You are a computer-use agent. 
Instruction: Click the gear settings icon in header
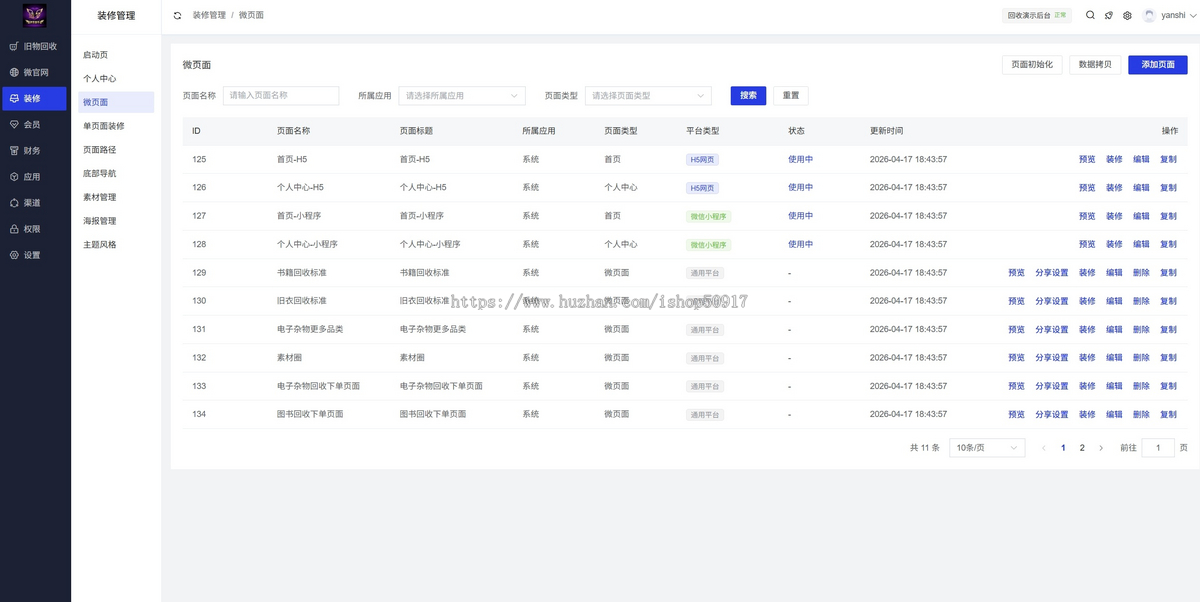(1127, 16)
